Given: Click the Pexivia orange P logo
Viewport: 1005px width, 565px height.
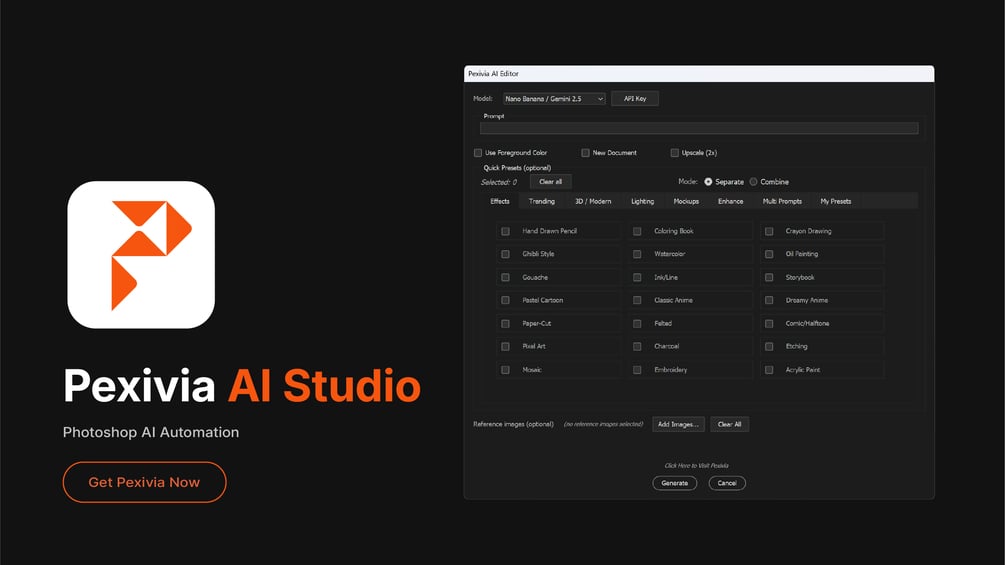Looking at the screenshot, I should [x=141, y=255].
